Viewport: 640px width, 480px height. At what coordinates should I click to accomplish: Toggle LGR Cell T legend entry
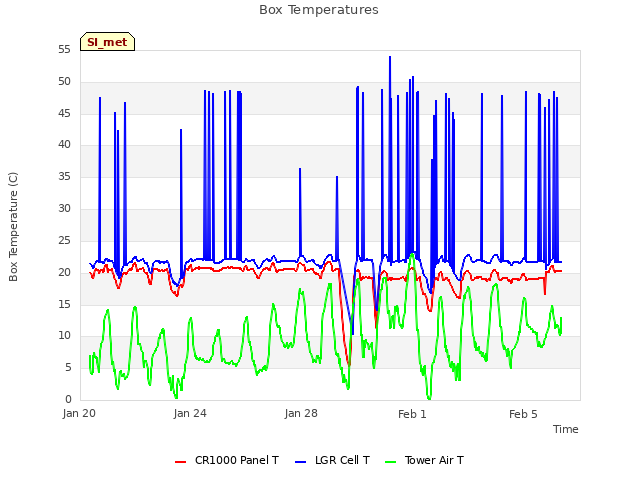point(332,460)
